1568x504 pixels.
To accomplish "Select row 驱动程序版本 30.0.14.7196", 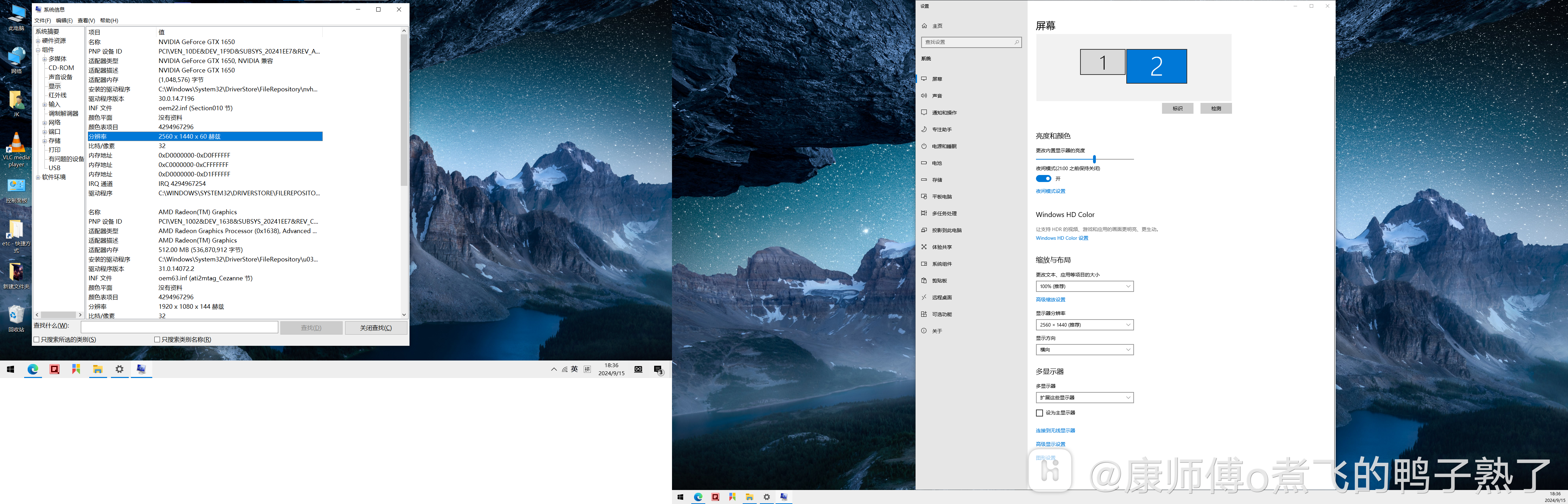I will tap(205, 99).
